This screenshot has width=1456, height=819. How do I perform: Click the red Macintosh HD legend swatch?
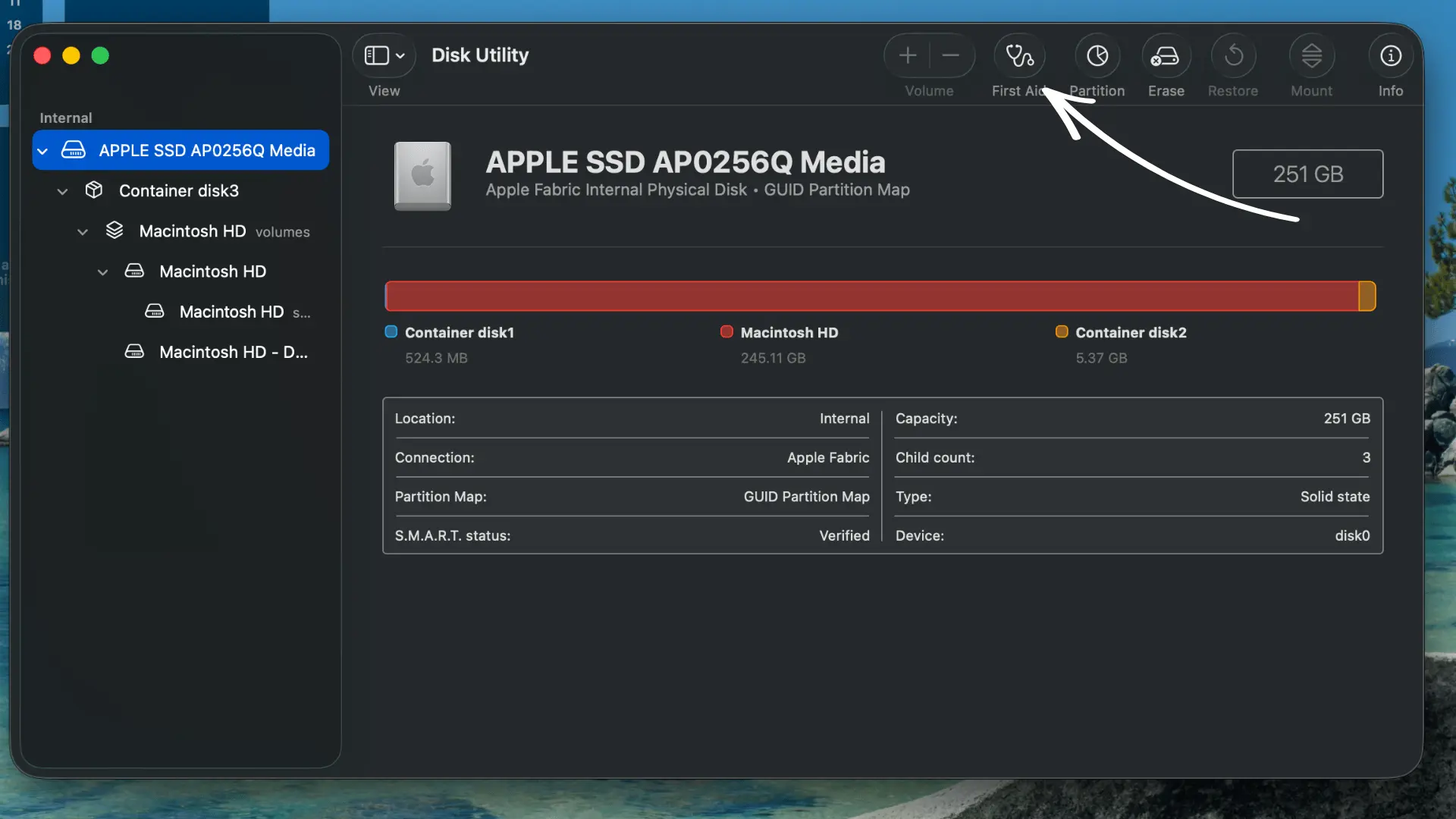(726, 331)
